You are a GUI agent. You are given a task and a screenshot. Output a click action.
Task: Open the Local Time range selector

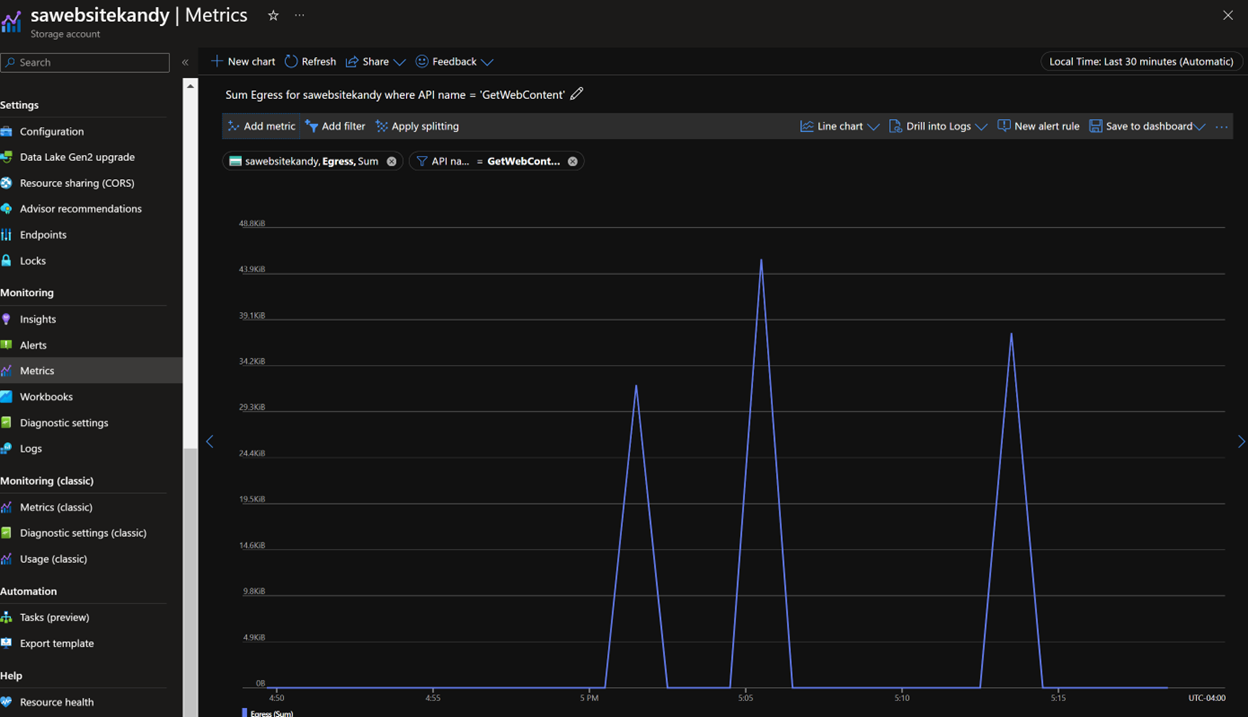pos(1141,61)
